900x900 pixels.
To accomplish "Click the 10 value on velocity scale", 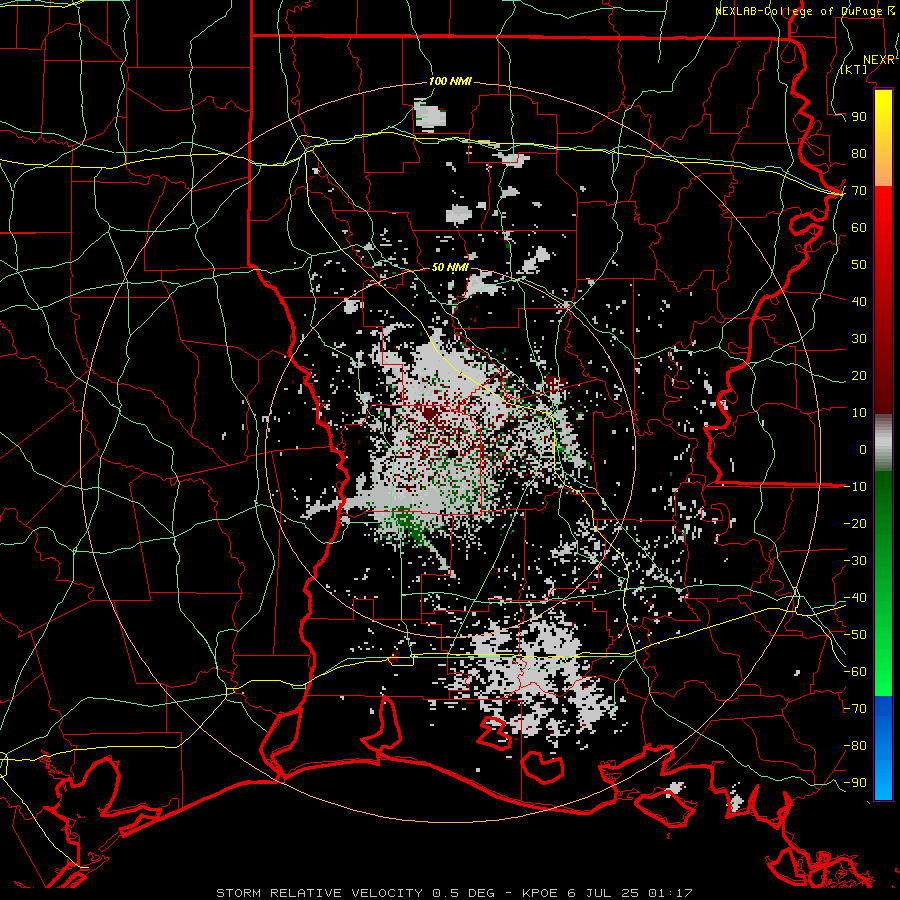I will (859, 413).
